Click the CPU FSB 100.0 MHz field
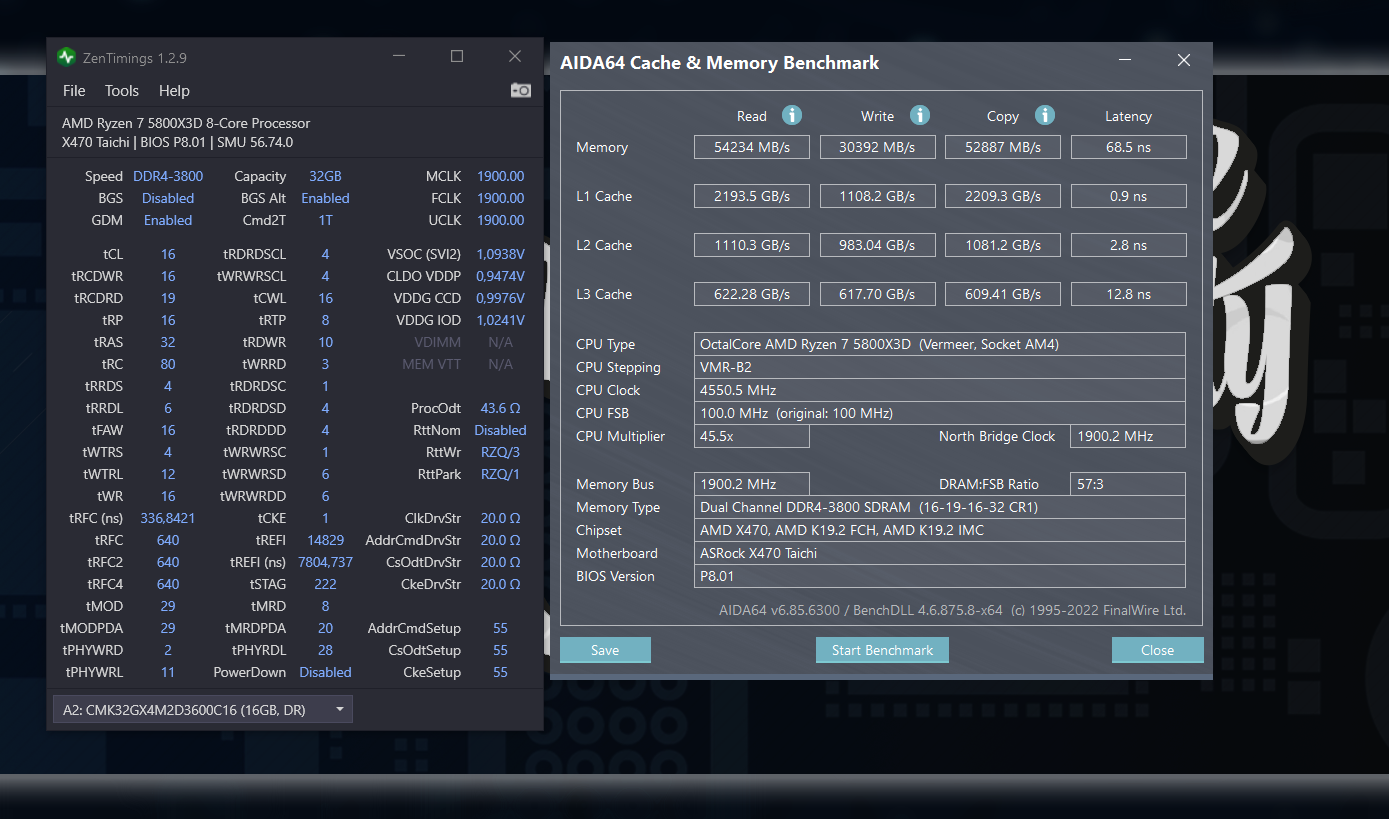This screenshot has width=1389, height=819. [x=940, y=413]
